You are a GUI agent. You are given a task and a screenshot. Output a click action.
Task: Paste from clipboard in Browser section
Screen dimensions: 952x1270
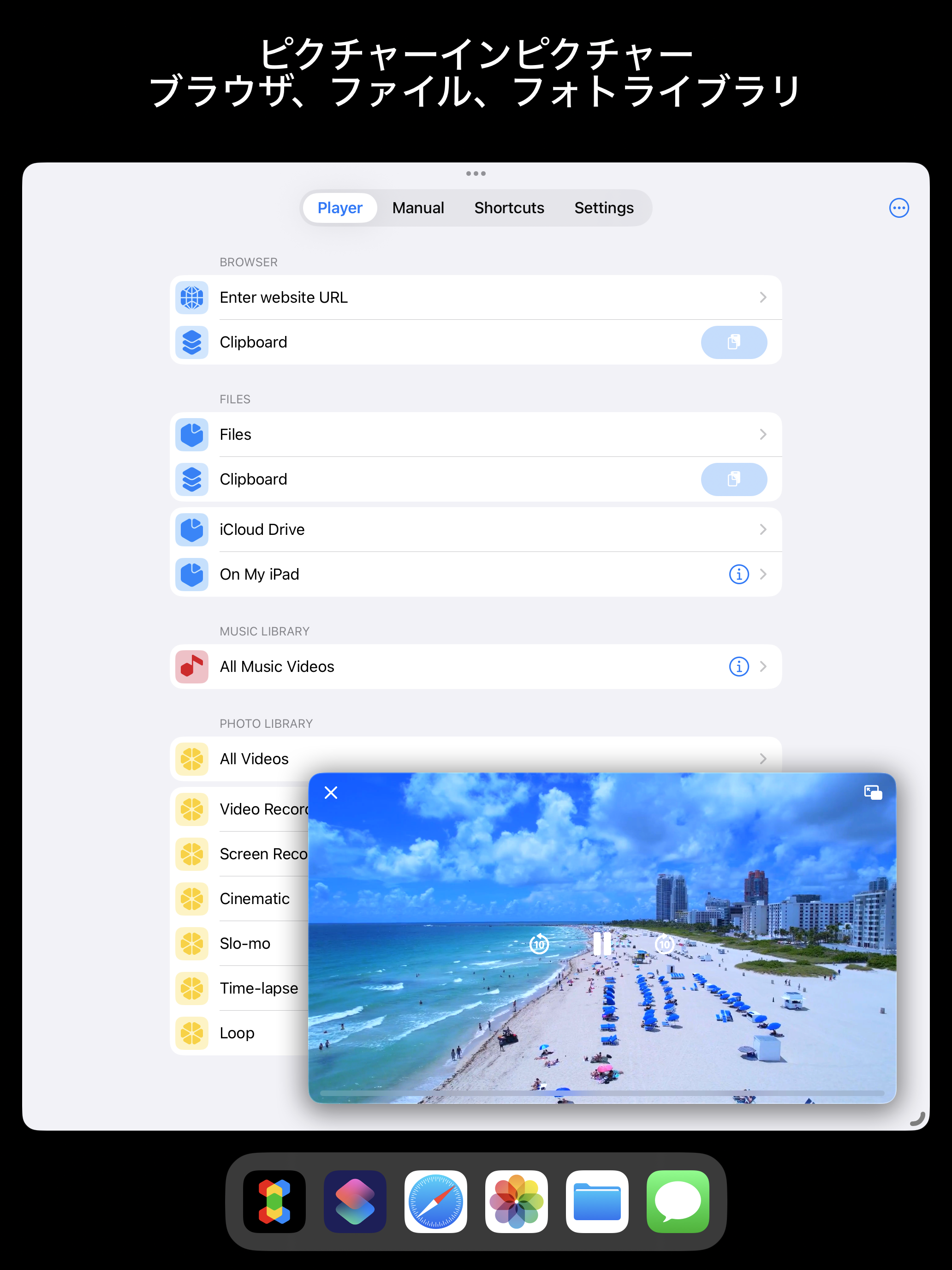coord(734,342)
